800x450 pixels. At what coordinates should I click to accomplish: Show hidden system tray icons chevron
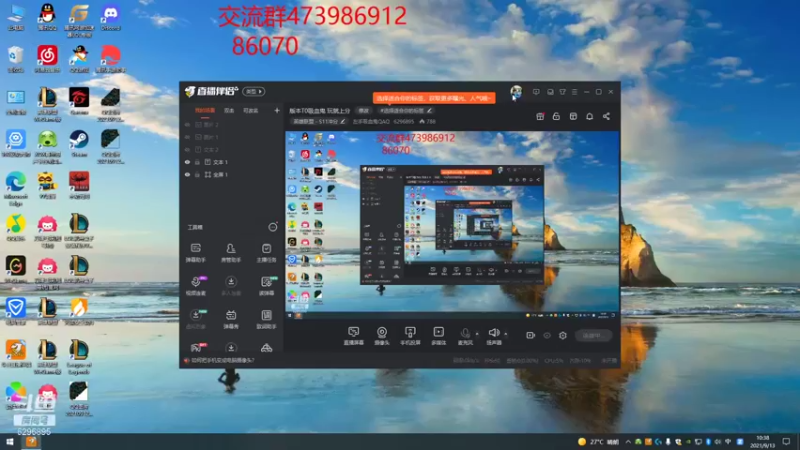[628, 442]
